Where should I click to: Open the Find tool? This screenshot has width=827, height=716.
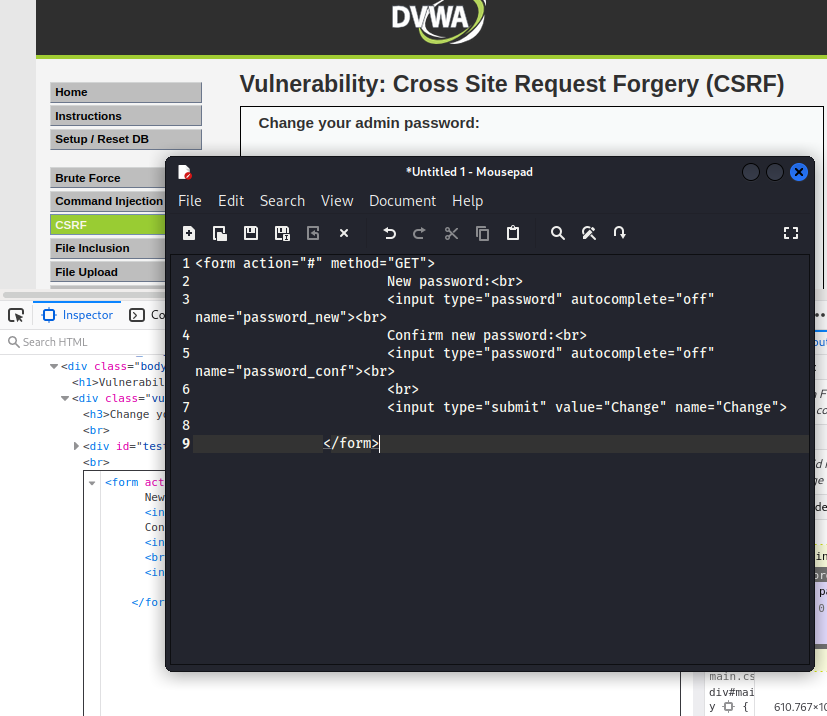pyautogui.click(x=558, y=233)
